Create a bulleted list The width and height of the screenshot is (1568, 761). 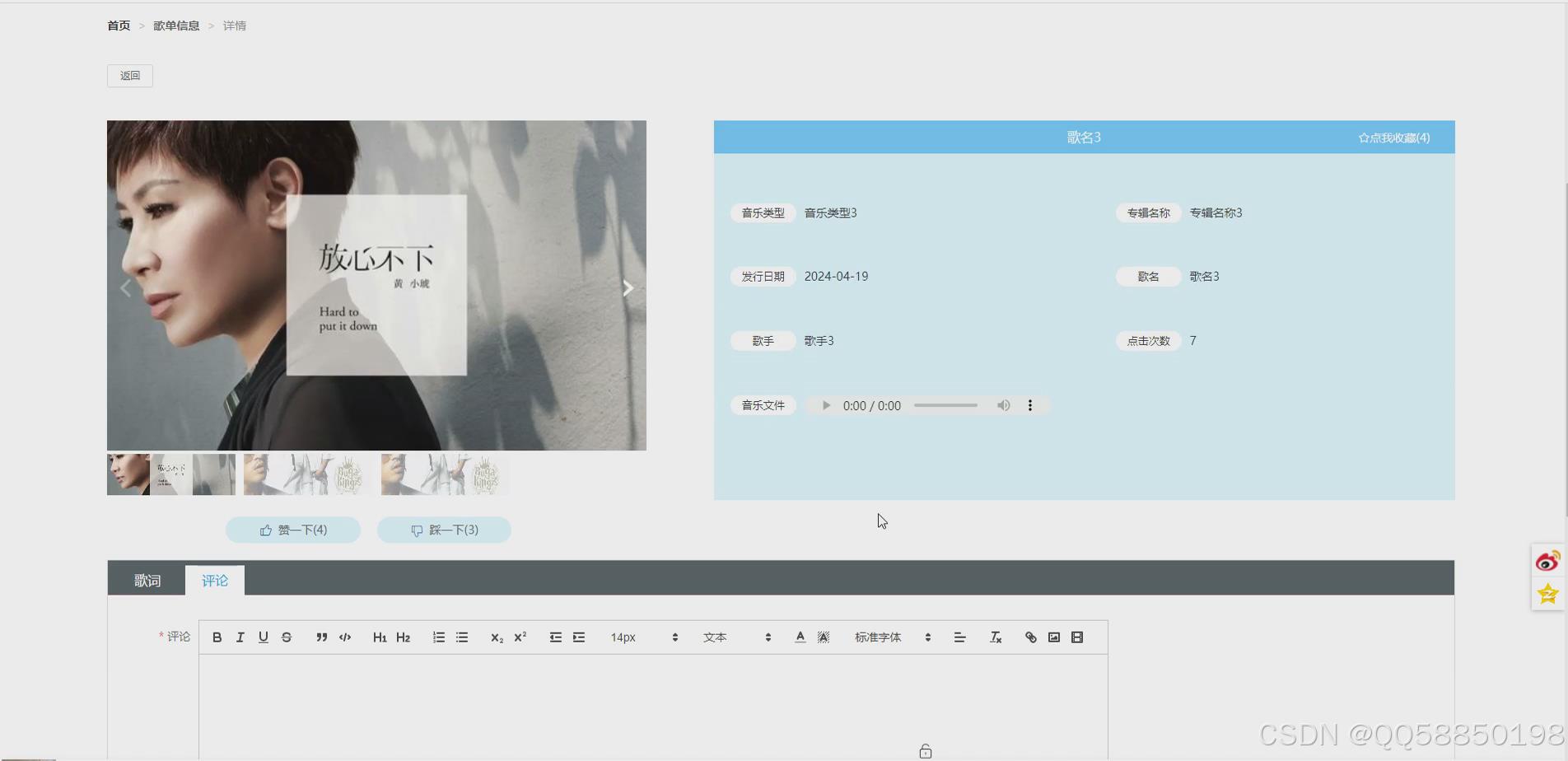462,637
